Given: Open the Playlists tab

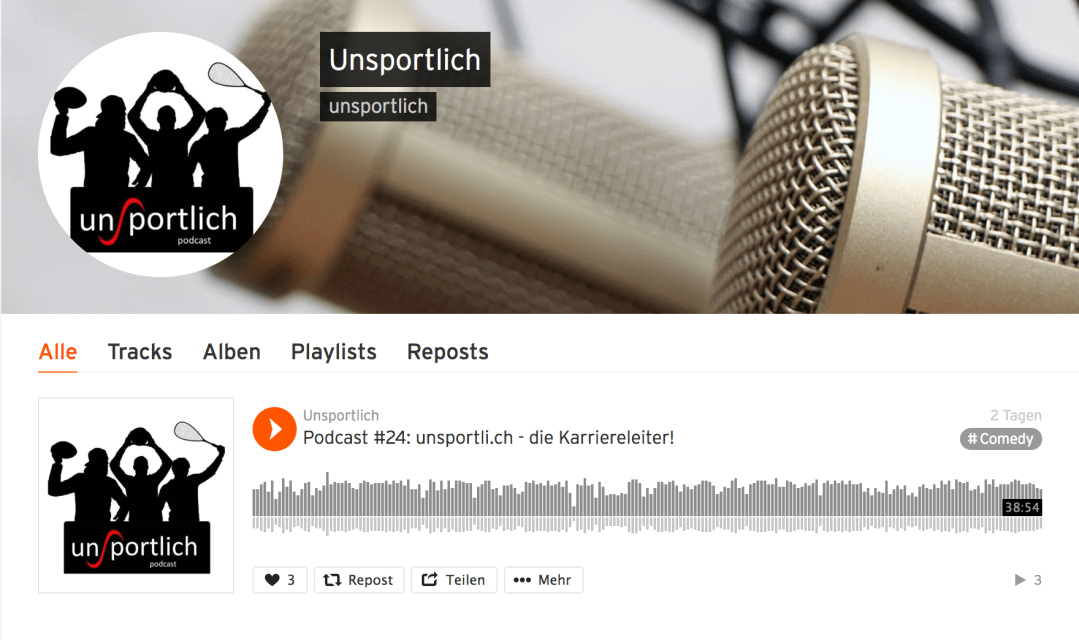Looking at the screenshot, I should point(334,352).
